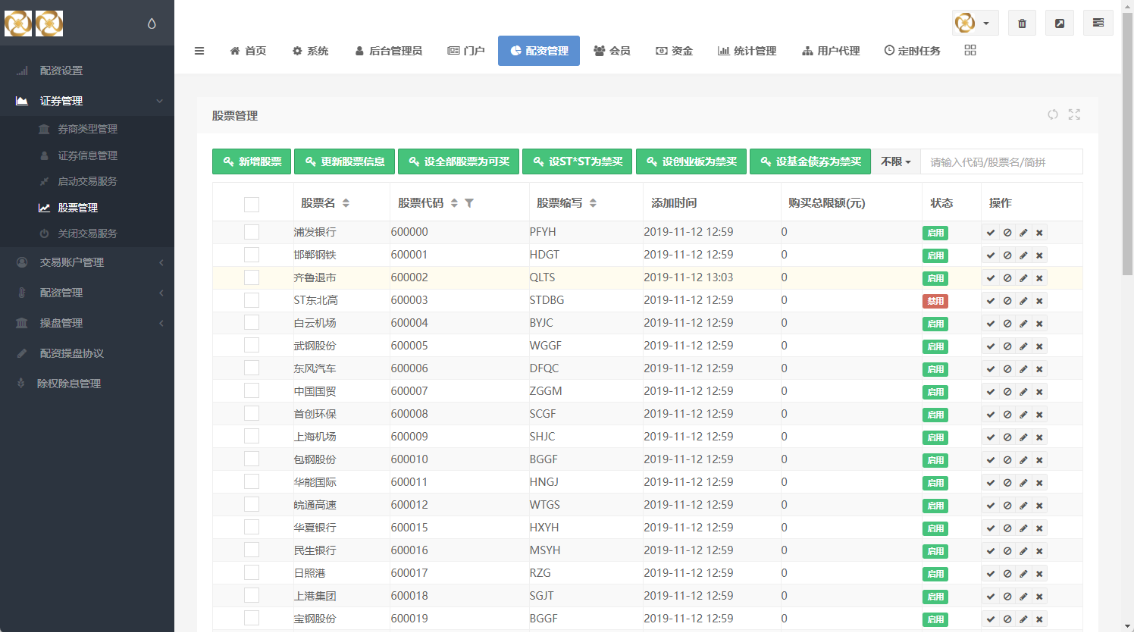Image resolution: width=1134 pixels, height=632 pixels.
Task: Click the water drop theme icon
Action: coord(151,23)
